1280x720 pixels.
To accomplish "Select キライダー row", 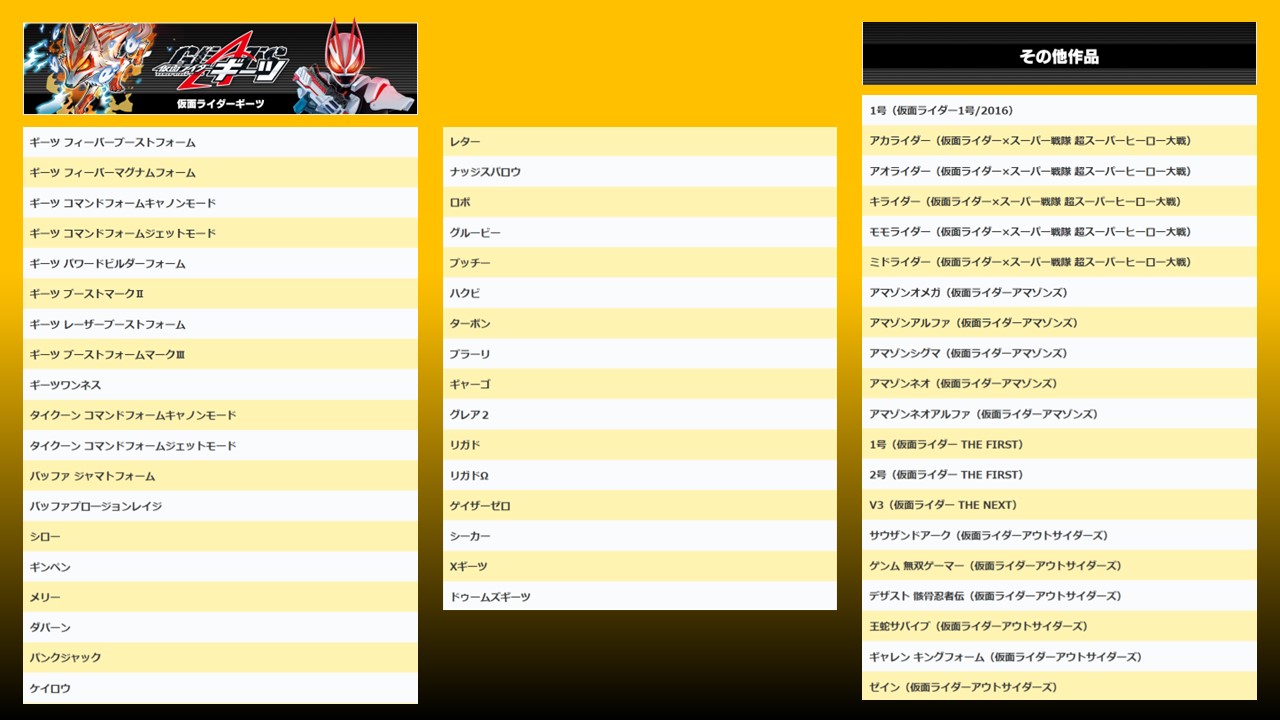I will click(1059, 201).
